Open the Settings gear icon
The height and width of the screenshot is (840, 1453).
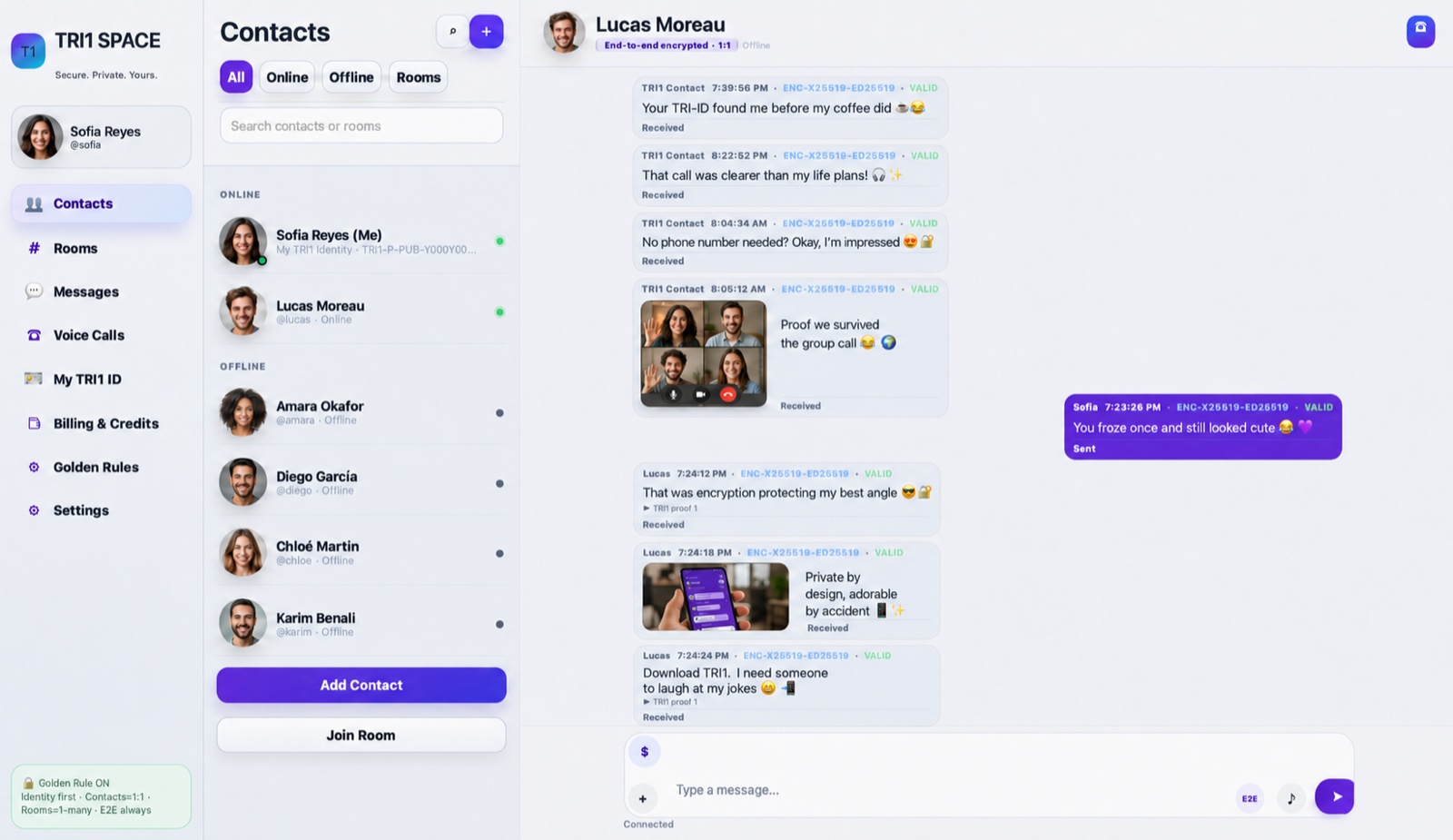[x=34, y=510]
